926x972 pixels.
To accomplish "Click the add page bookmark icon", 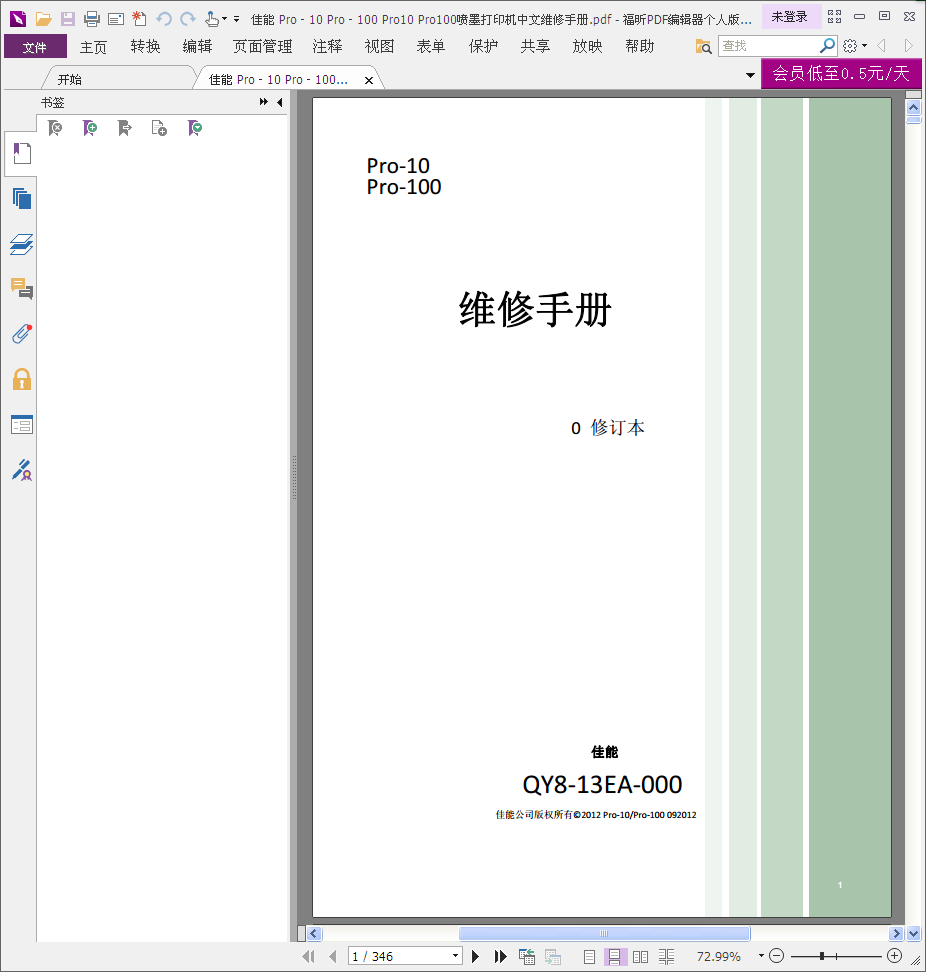I will (x=159, y=128).
